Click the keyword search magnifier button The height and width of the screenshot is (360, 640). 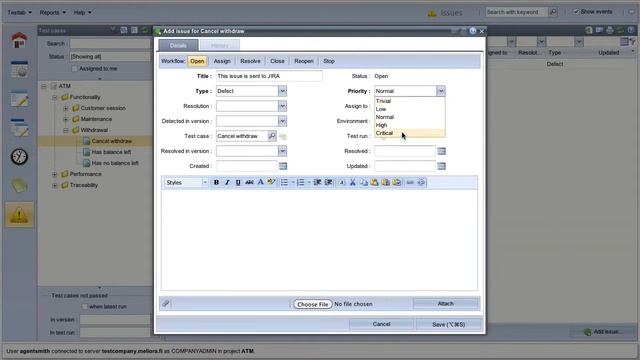[553, 12]
